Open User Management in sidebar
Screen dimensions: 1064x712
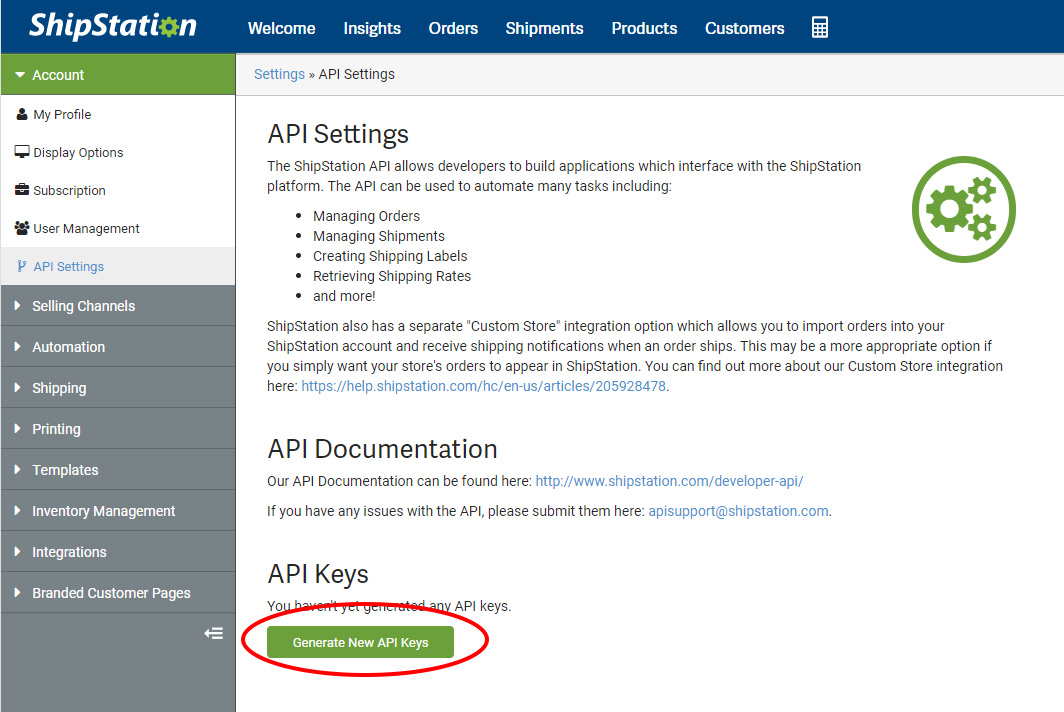(118, 228)
